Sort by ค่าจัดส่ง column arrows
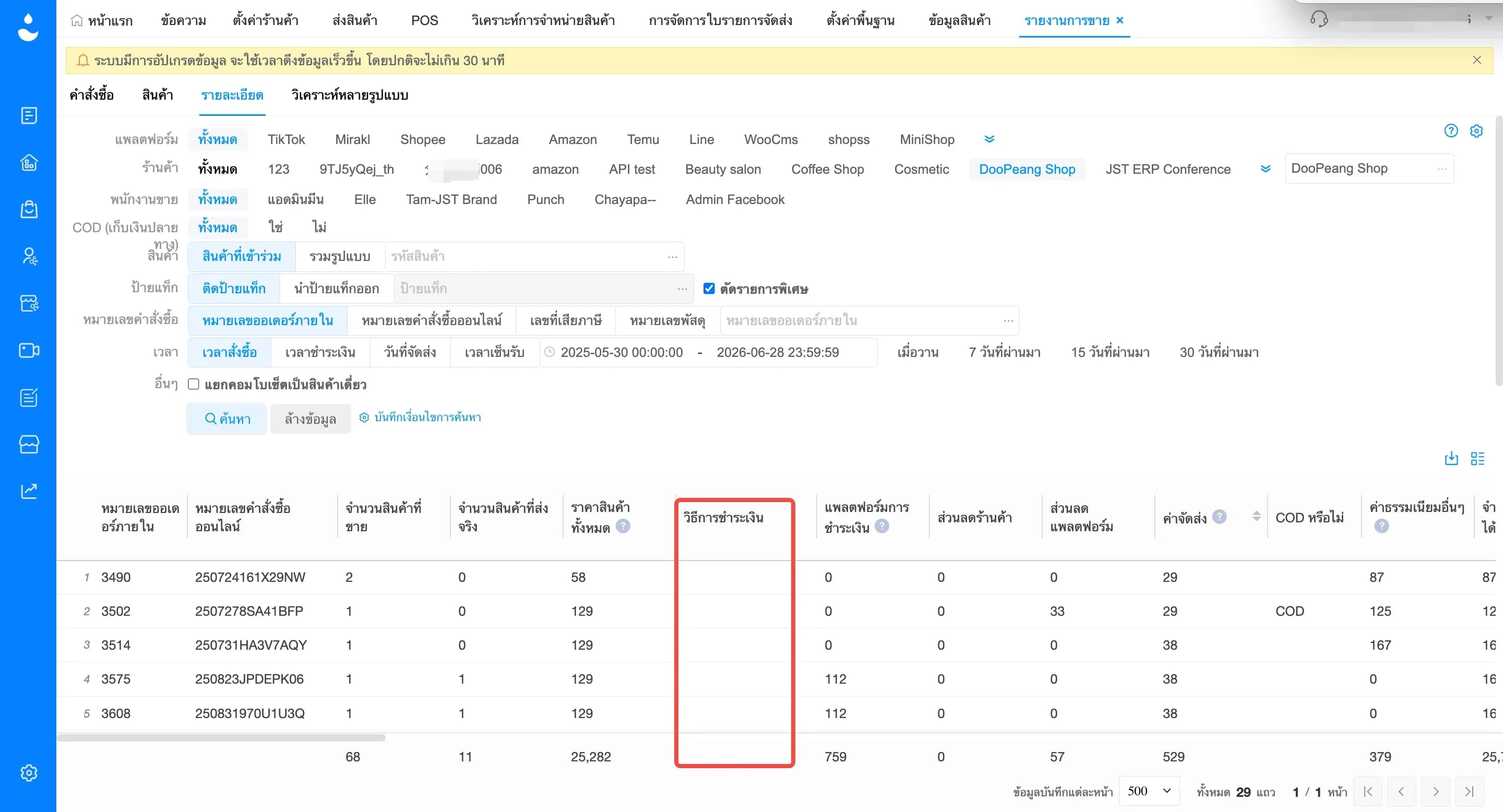1503x812 pixels. [x=1256, y=516]
